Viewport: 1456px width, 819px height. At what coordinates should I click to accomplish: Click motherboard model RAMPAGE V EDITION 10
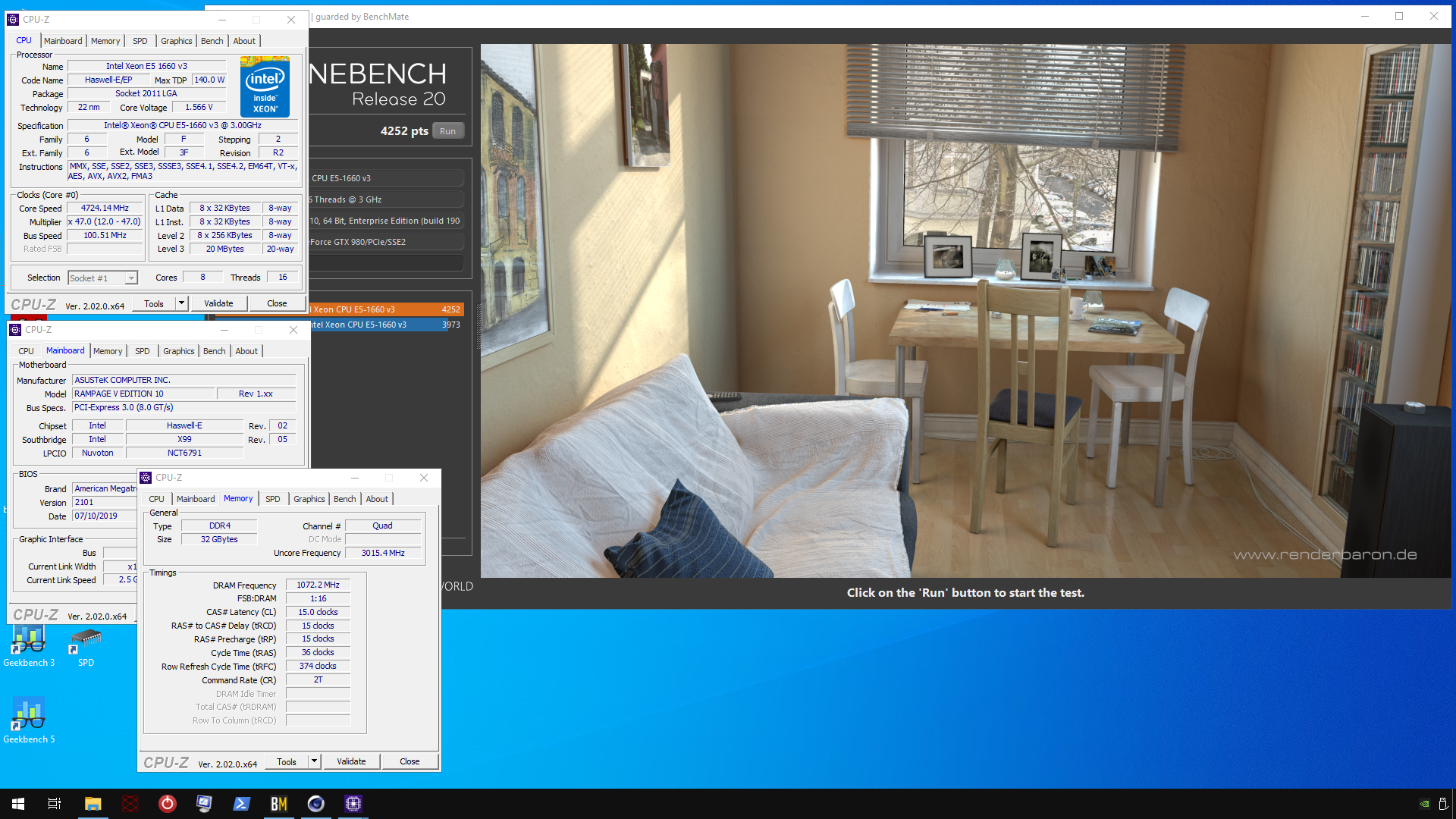click(143, 394)
